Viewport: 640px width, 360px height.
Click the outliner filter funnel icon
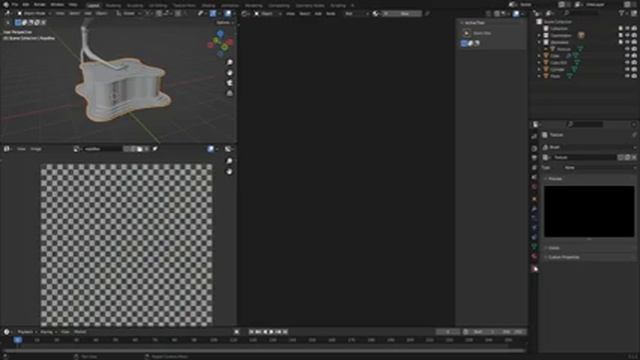pyautogui.click(x=622, y=13)
